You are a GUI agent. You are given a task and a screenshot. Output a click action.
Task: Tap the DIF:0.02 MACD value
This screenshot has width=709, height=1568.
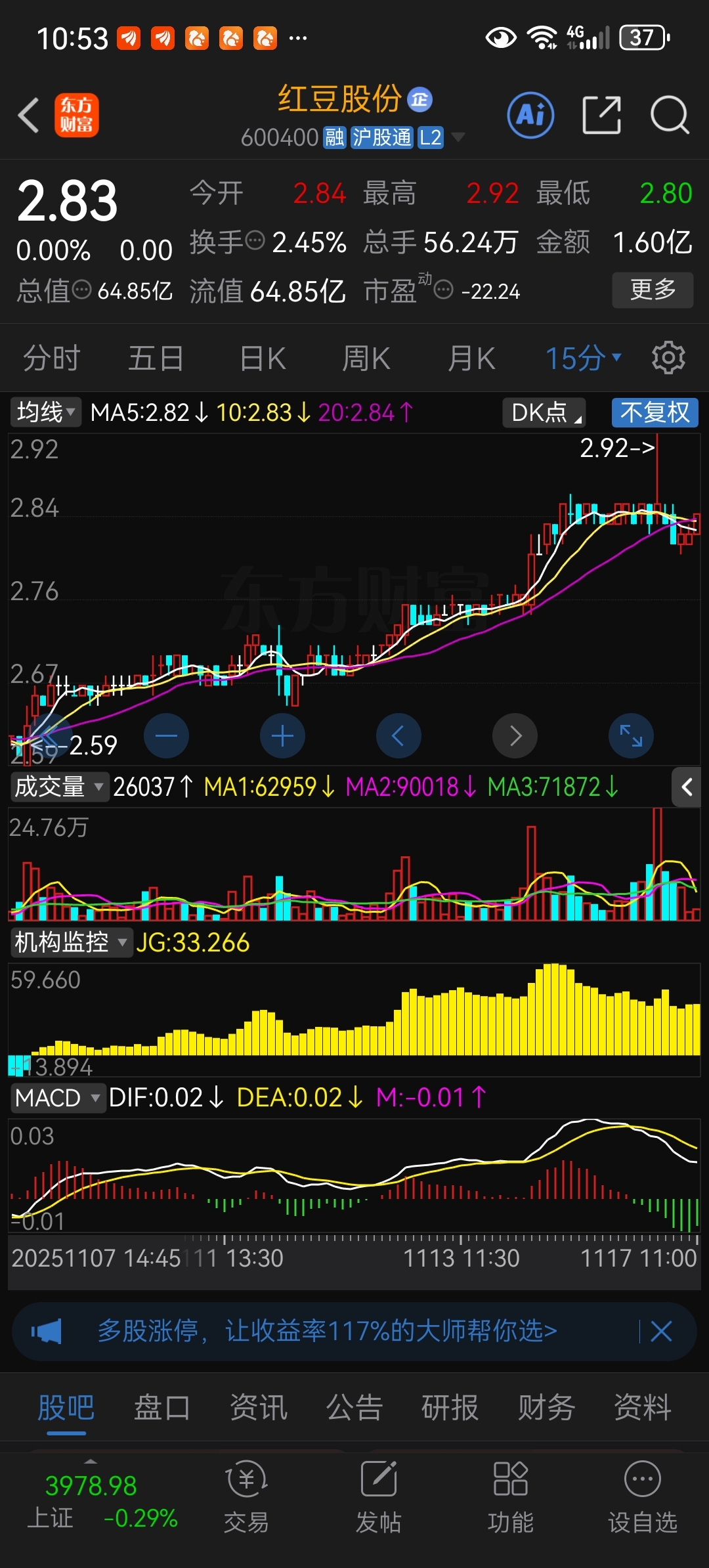(x=166, y=1098)
